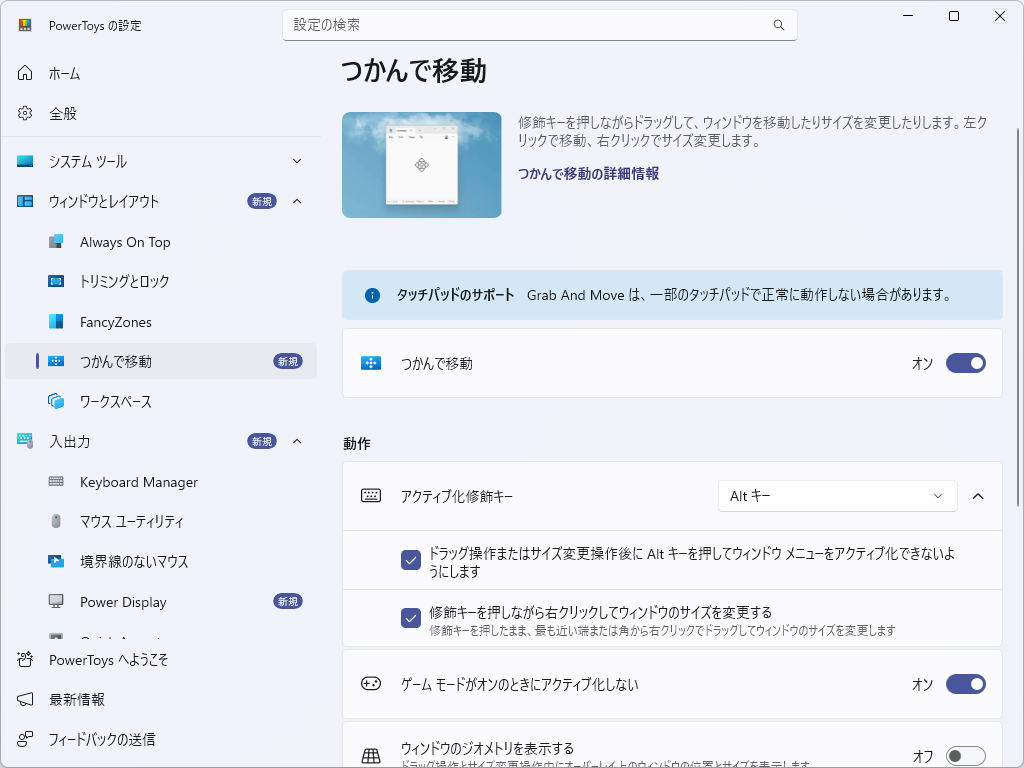Screen dimensions: 1024x768
Task: Click the keyboard icon beside アクティブ化修飾キー
Action: pos(371,496)
